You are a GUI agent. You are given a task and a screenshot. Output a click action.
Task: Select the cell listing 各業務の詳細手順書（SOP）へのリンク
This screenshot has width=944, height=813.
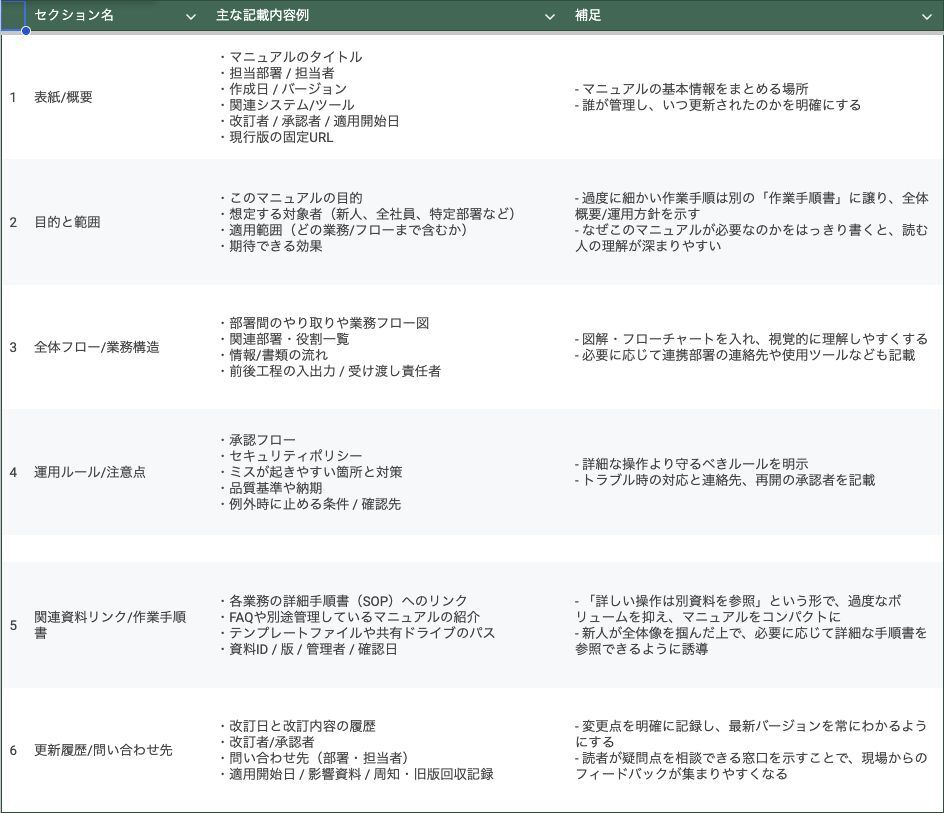[x=387, y=625]
